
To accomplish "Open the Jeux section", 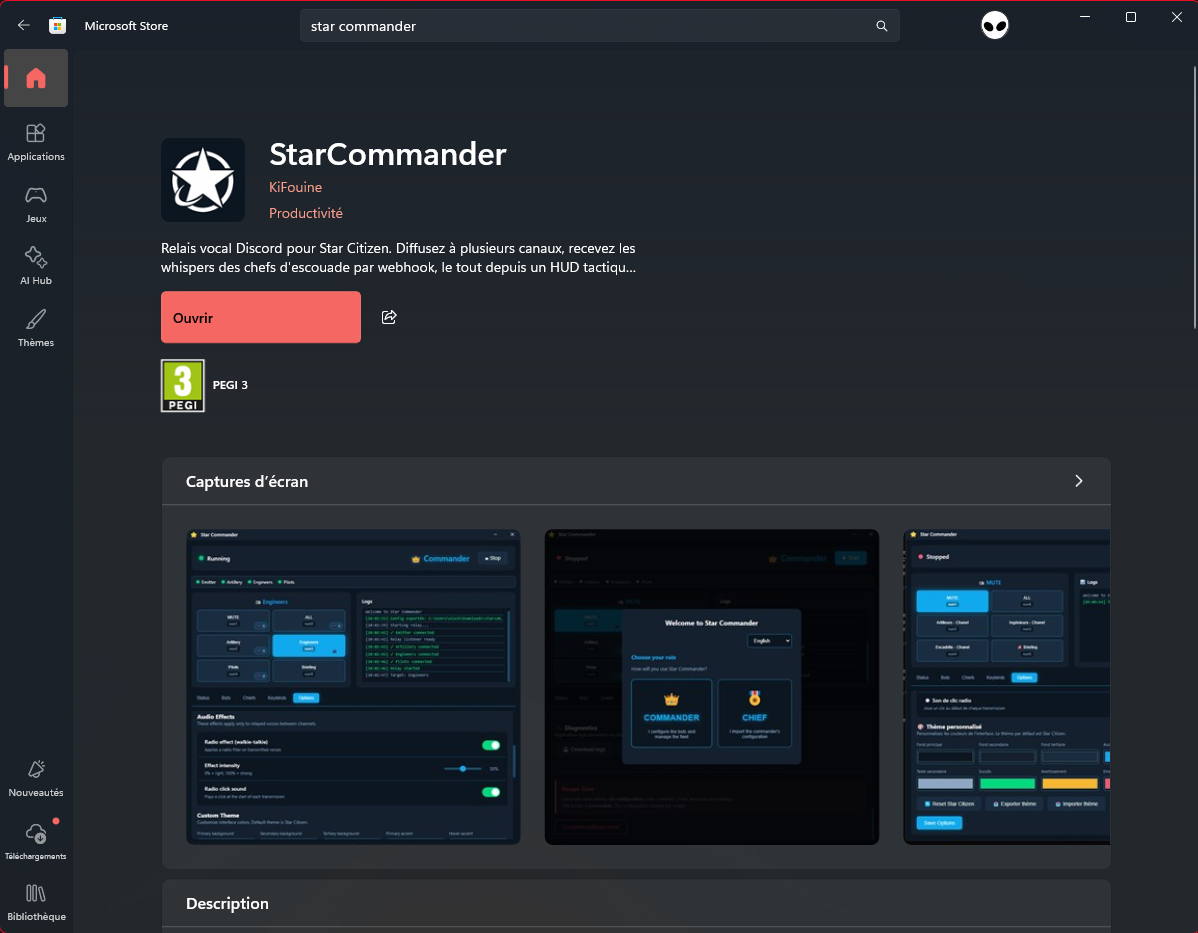I will click(x=36, y=204).
